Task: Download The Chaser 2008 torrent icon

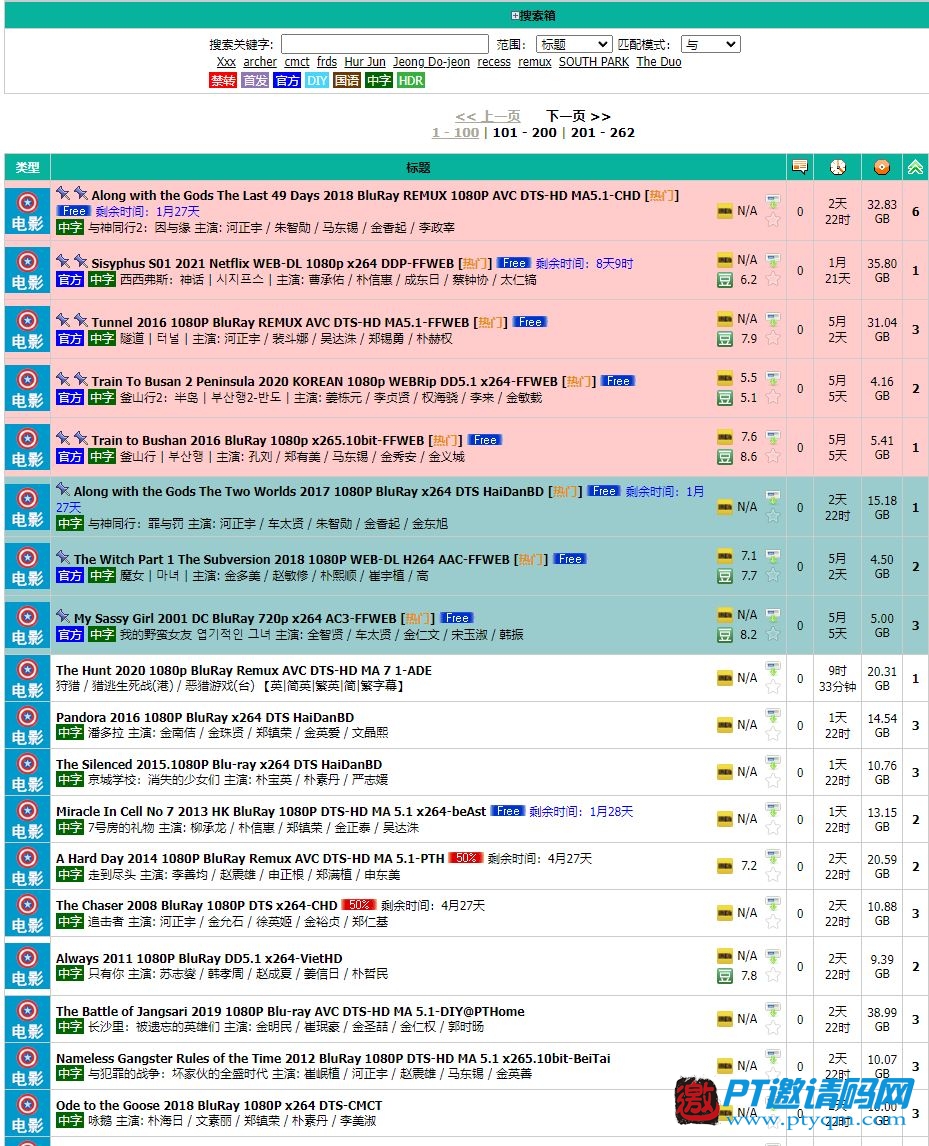Action: click(773, 903)
